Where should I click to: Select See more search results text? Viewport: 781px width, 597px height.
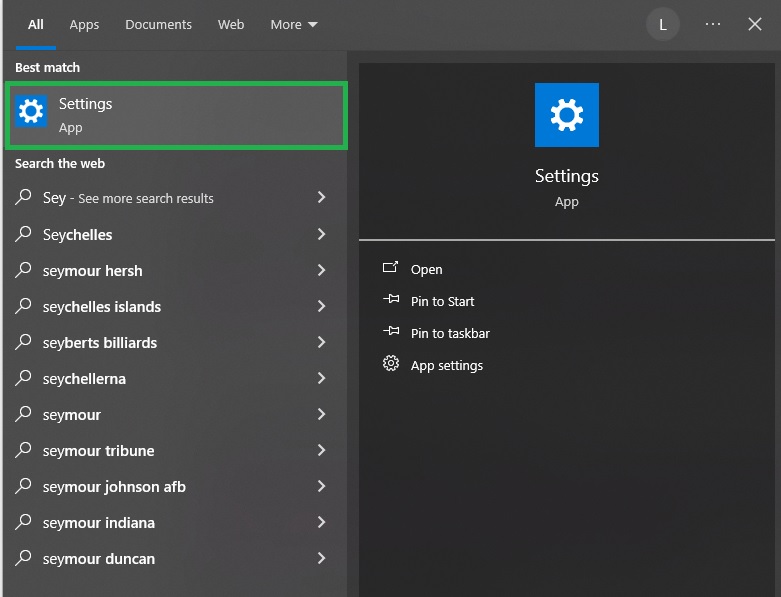pos(146,198)
